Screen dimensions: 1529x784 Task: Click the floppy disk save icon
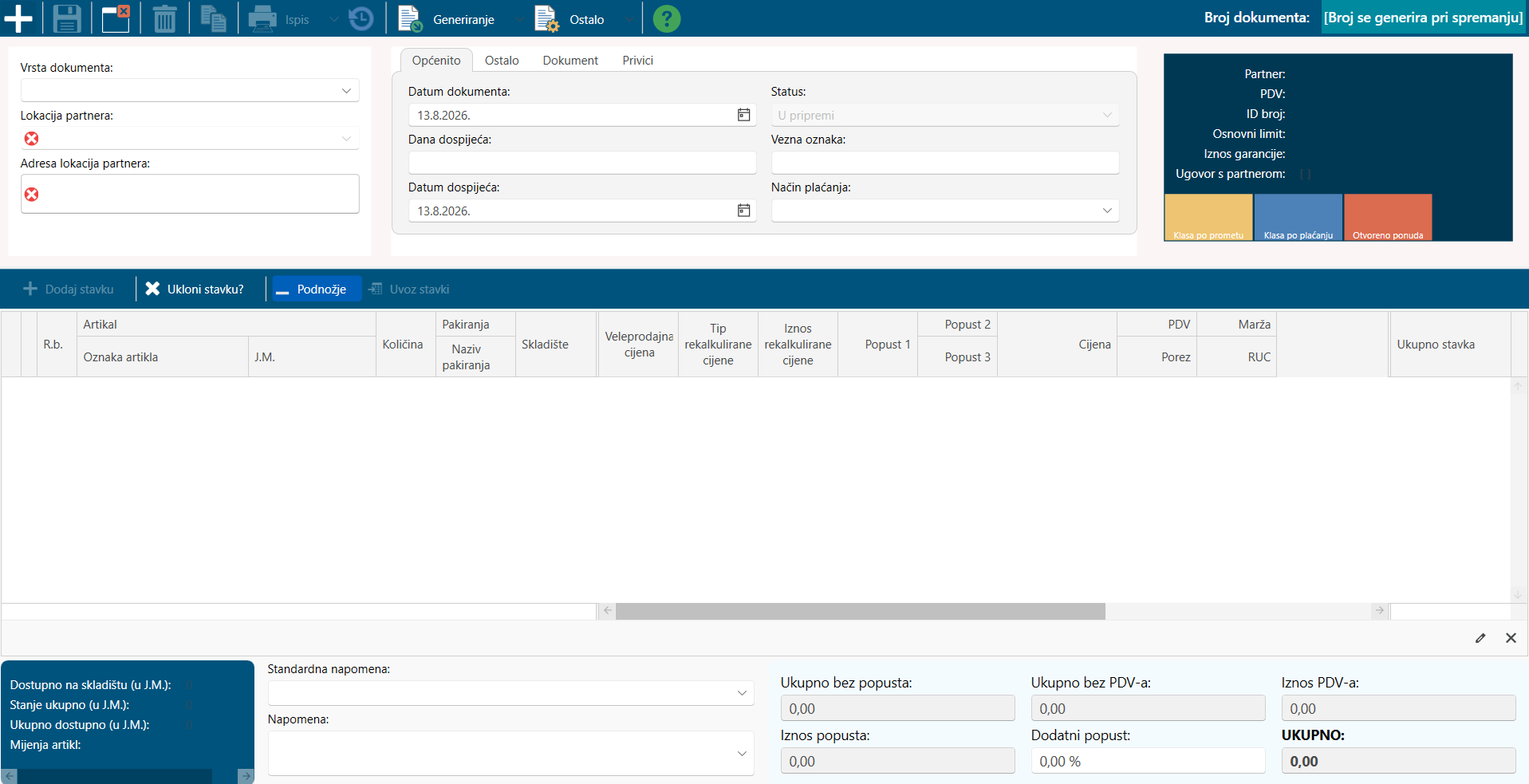pyautogui.click(x=67, y=18)
